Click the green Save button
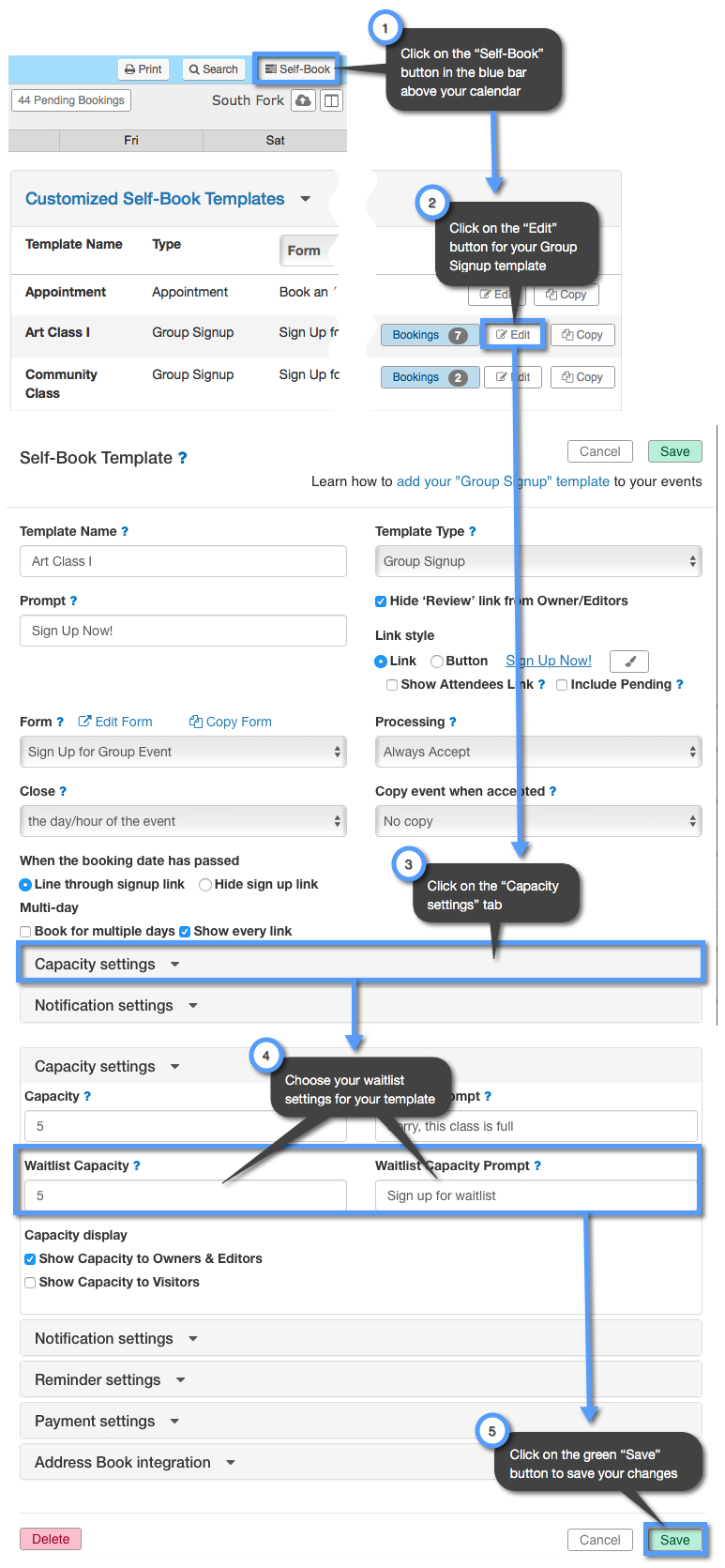The image size is (725, 1568). tap(674, 1540)
